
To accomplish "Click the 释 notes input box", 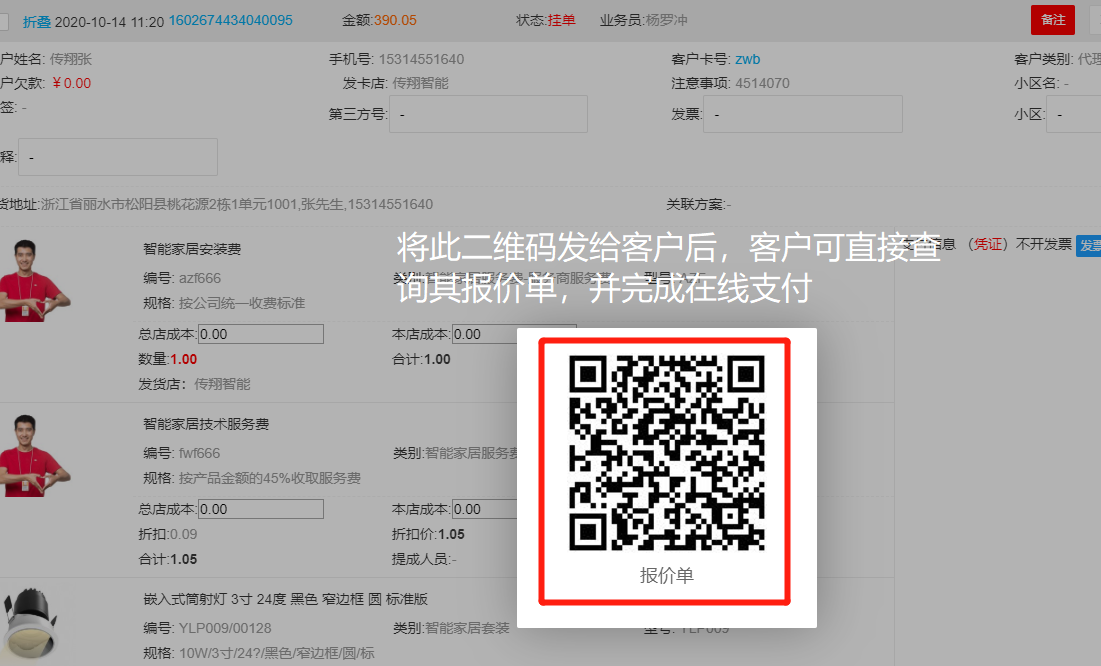I will (x=118, y=157).
